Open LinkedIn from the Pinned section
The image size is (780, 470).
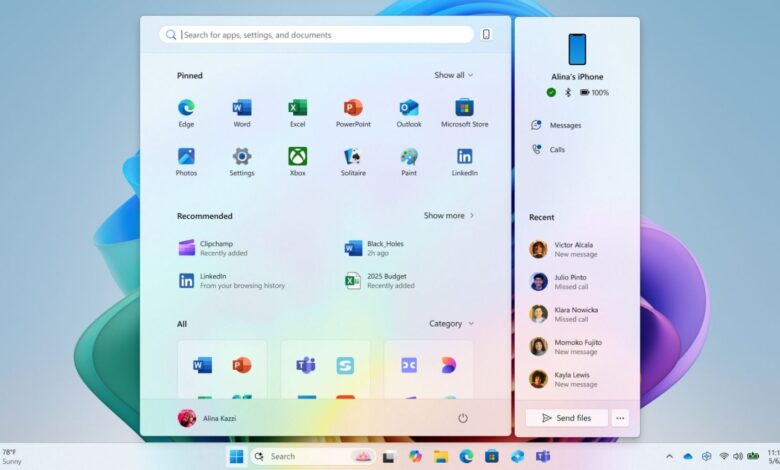[465, 162]
